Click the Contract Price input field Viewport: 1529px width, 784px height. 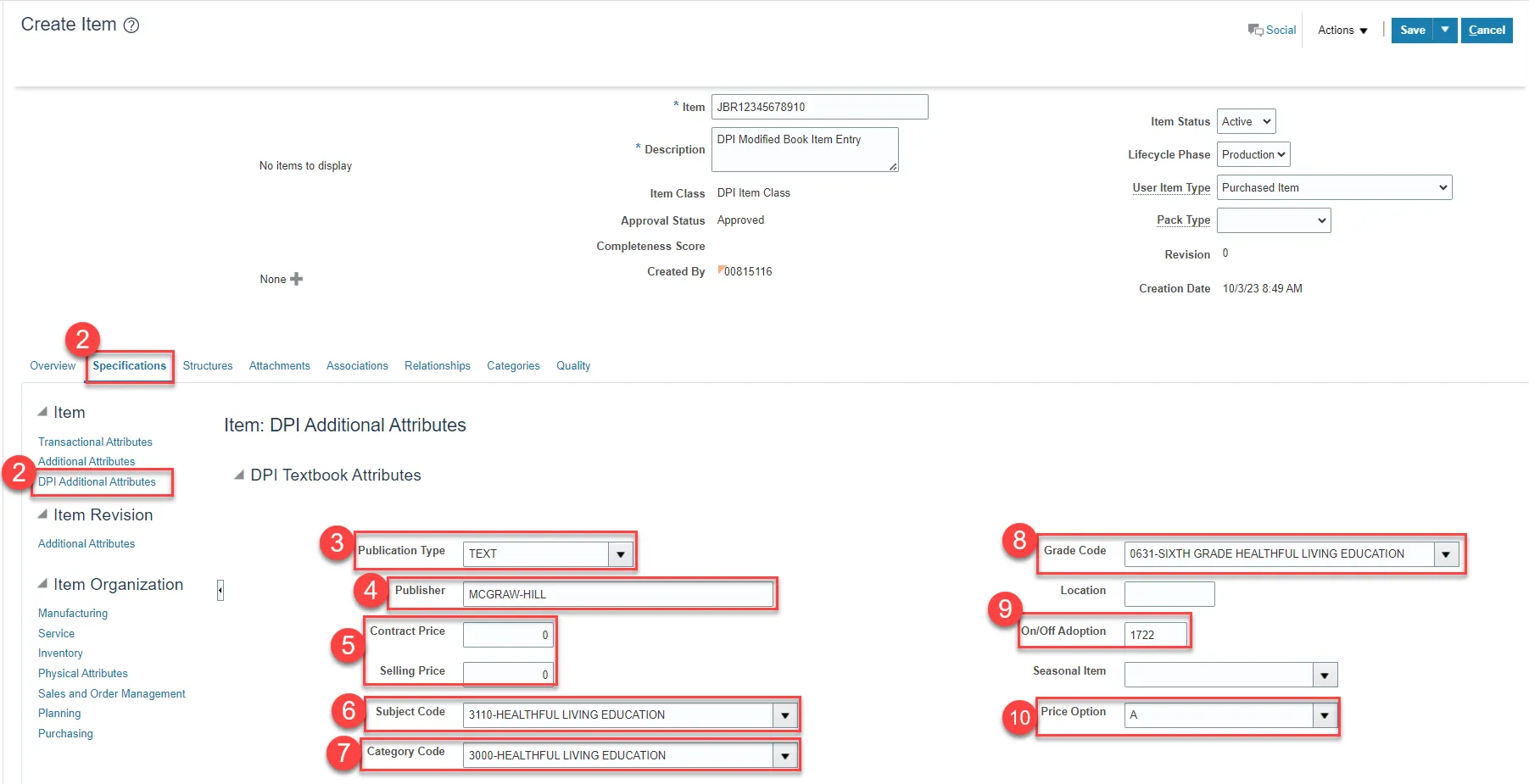point(507,635)
